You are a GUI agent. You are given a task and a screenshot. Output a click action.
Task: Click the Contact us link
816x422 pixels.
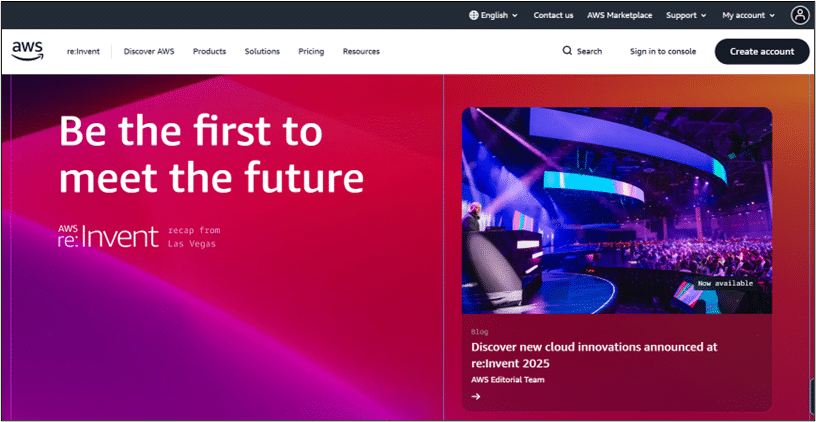point(553,15)
